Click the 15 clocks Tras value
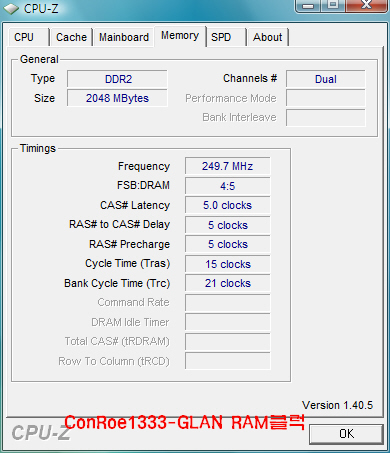The height and width of the screenshot is (453, 390). [228, 264]
